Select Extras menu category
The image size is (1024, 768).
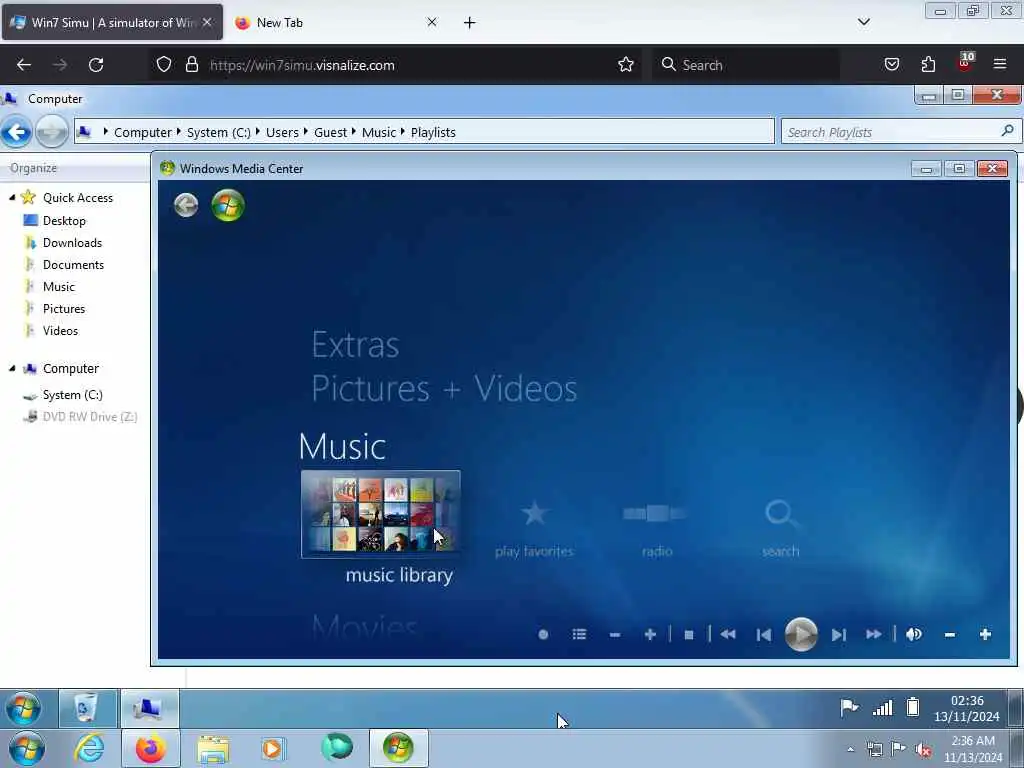point(355,345)
